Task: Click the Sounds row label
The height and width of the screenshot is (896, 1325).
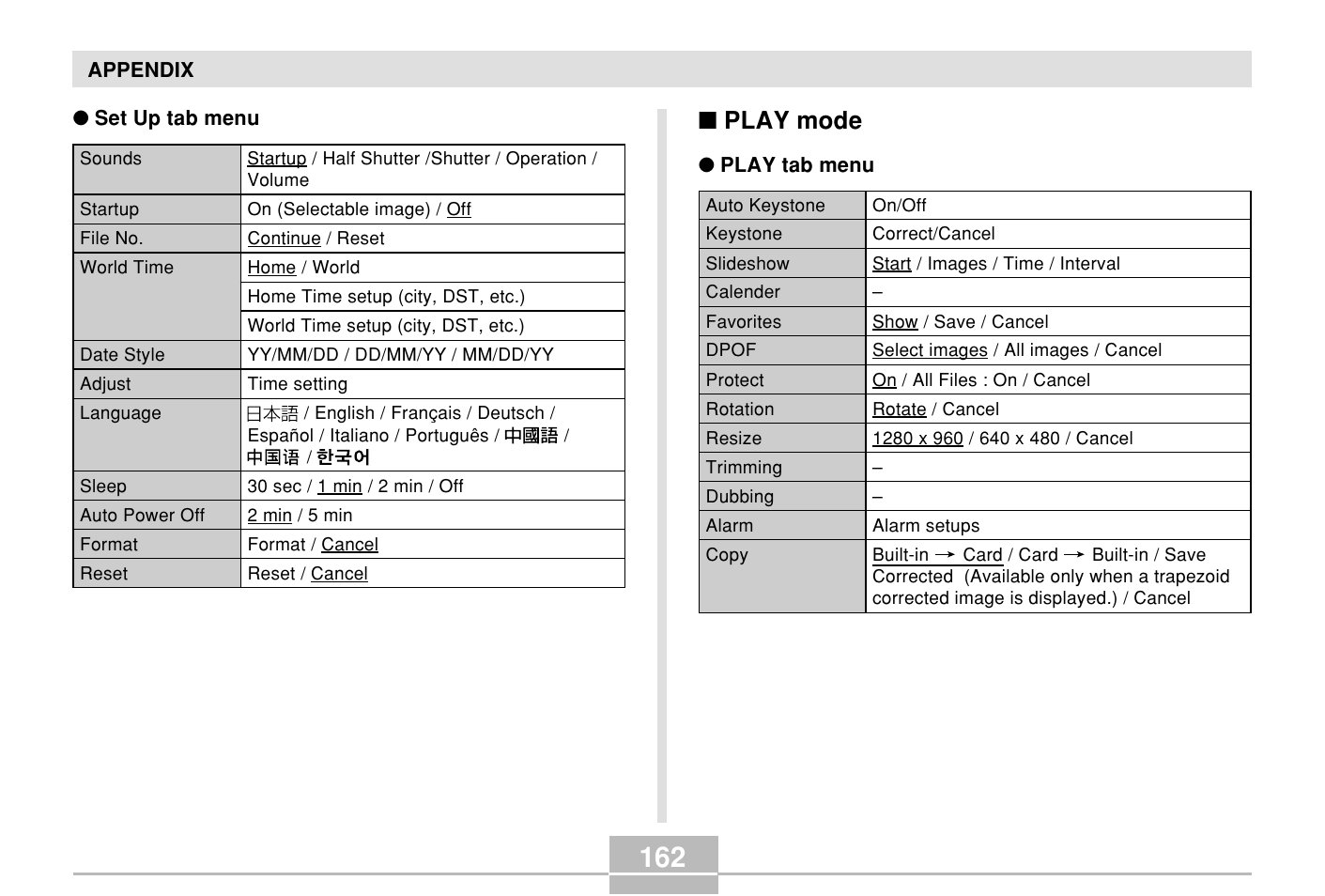Action: click(x=111, y=159)
